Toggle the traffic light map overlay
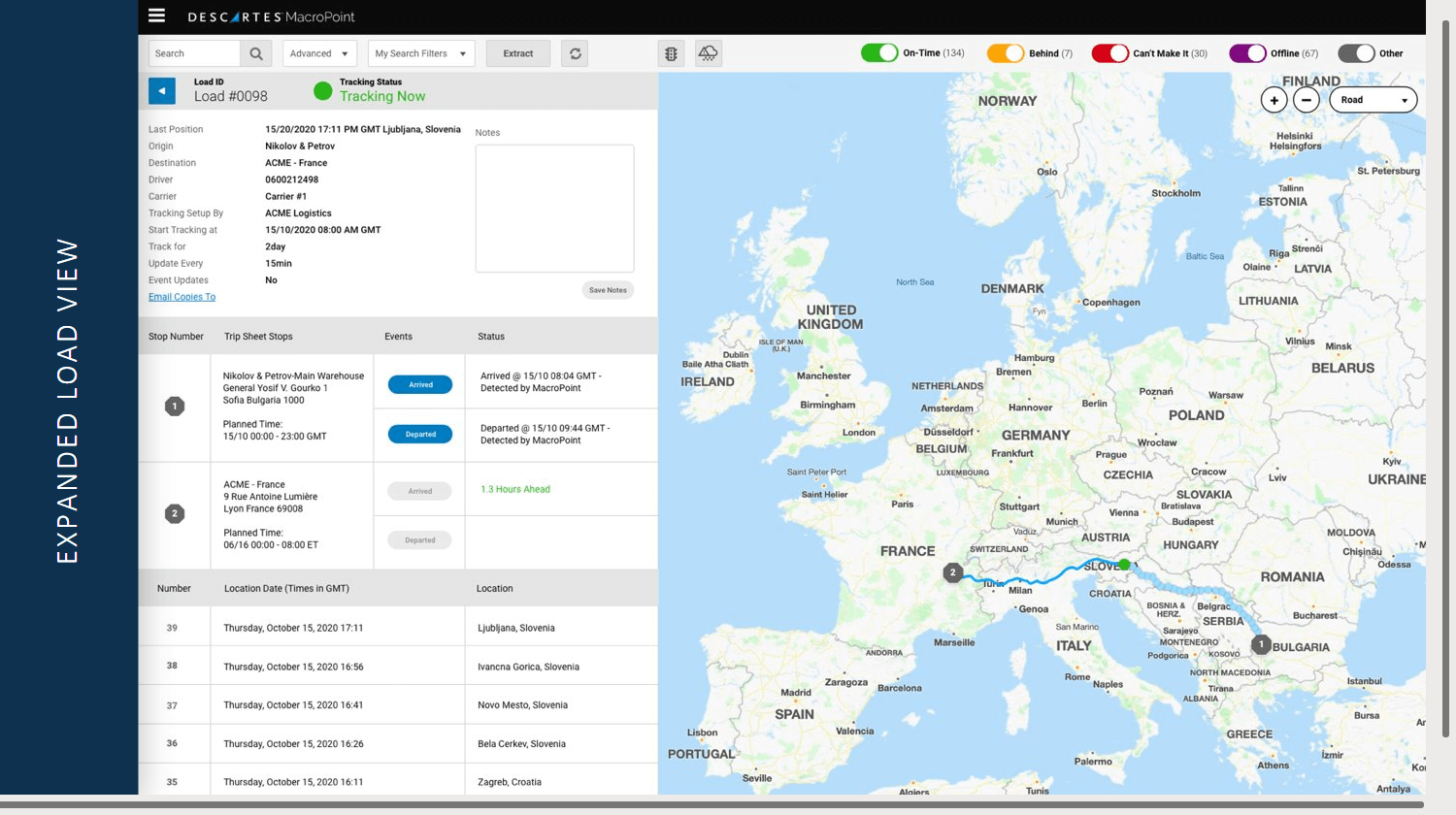 click(671, 53)
